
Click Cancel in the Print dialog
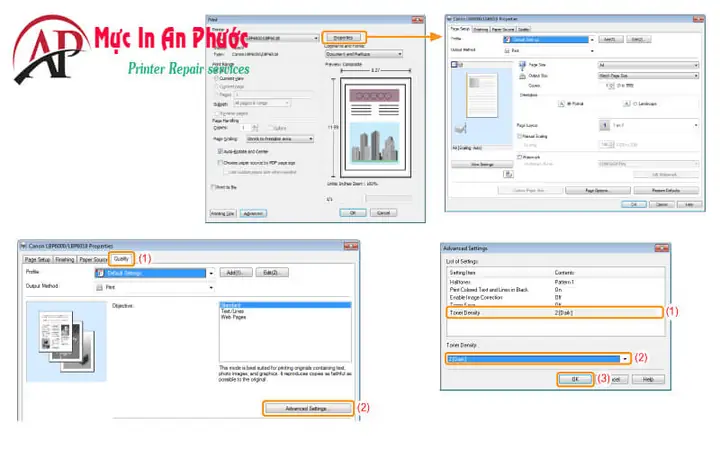(383, 213)
